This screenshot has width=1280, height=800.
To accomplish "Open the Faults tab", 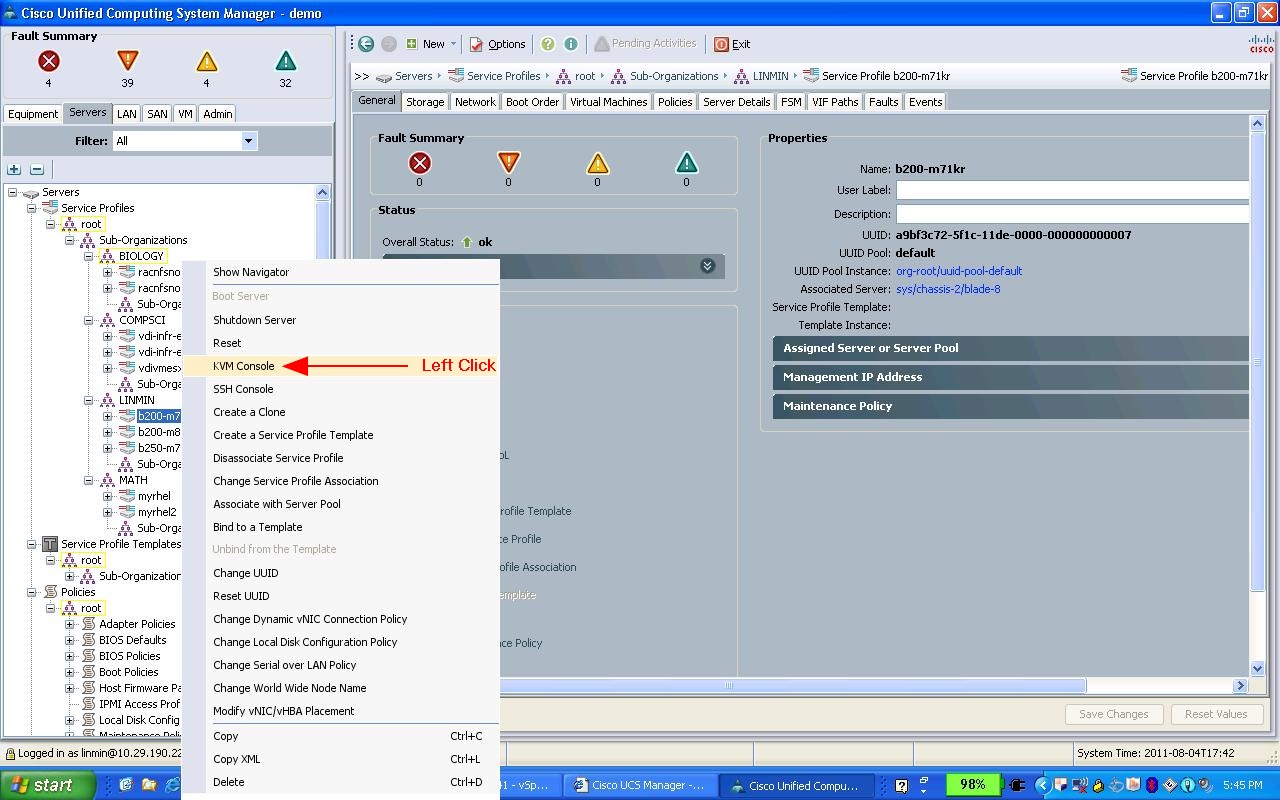I will [883, 102].
